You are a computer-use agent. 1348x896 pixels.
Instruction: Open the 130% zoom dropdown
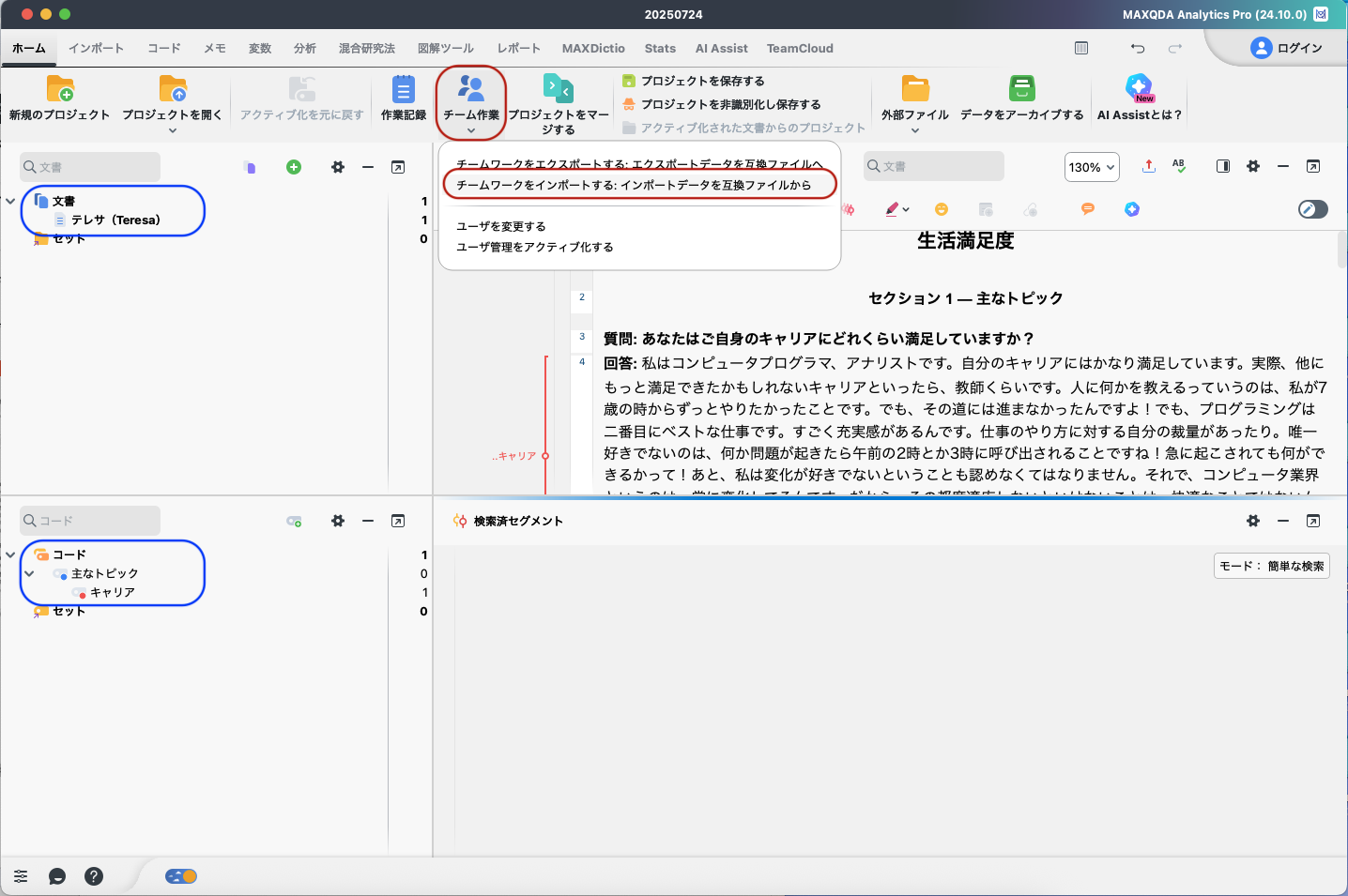[1092, 167]
